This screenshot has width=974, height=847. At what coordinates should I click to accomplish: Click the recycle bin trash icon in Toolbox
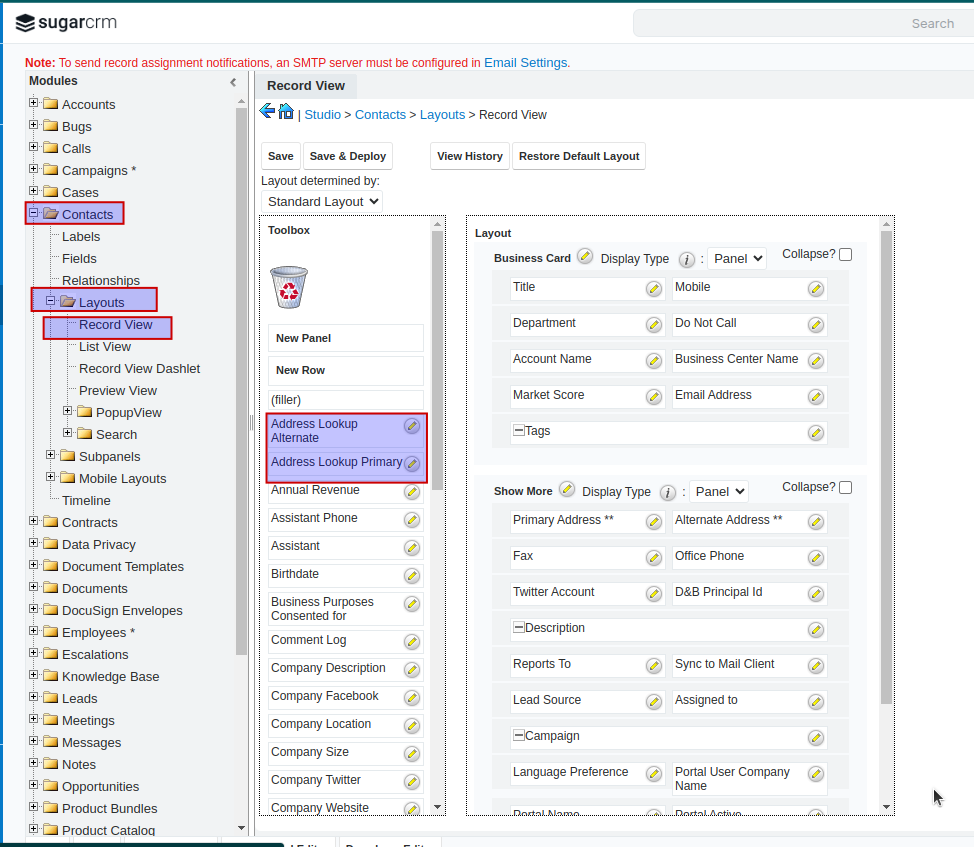[289, 287]
